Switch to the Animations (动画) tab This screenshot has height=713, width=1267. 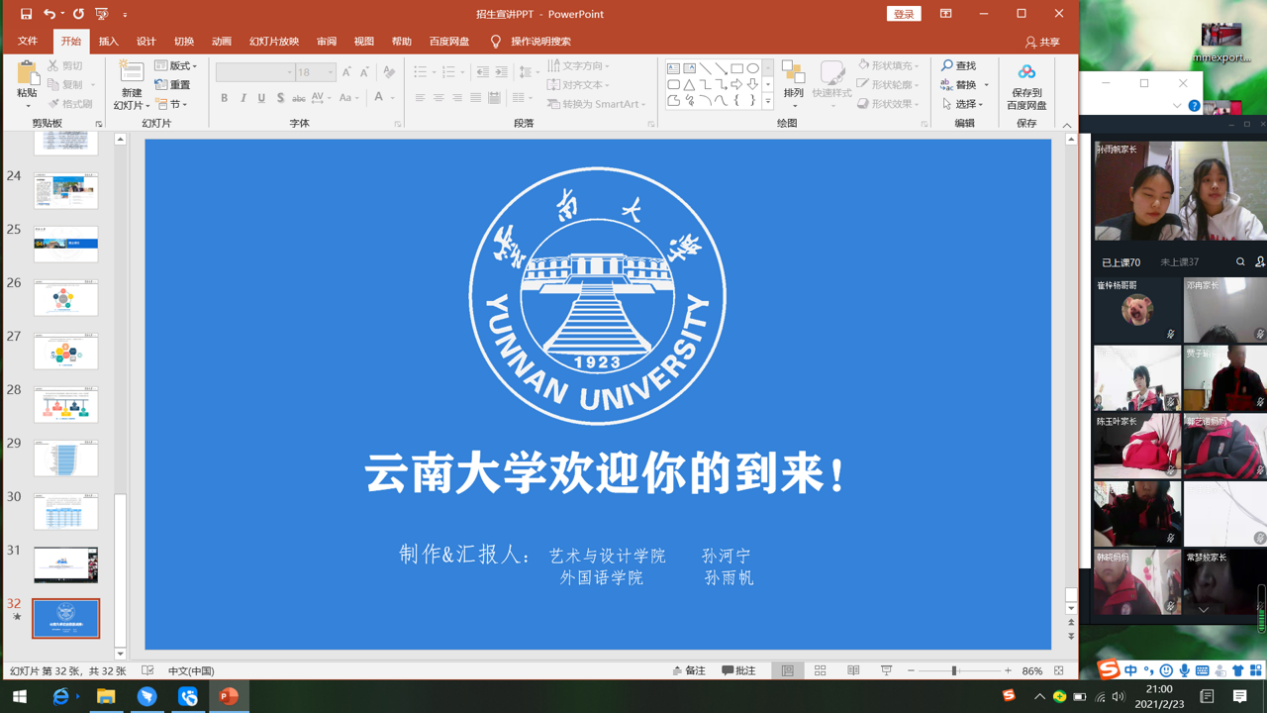[222, 42]
